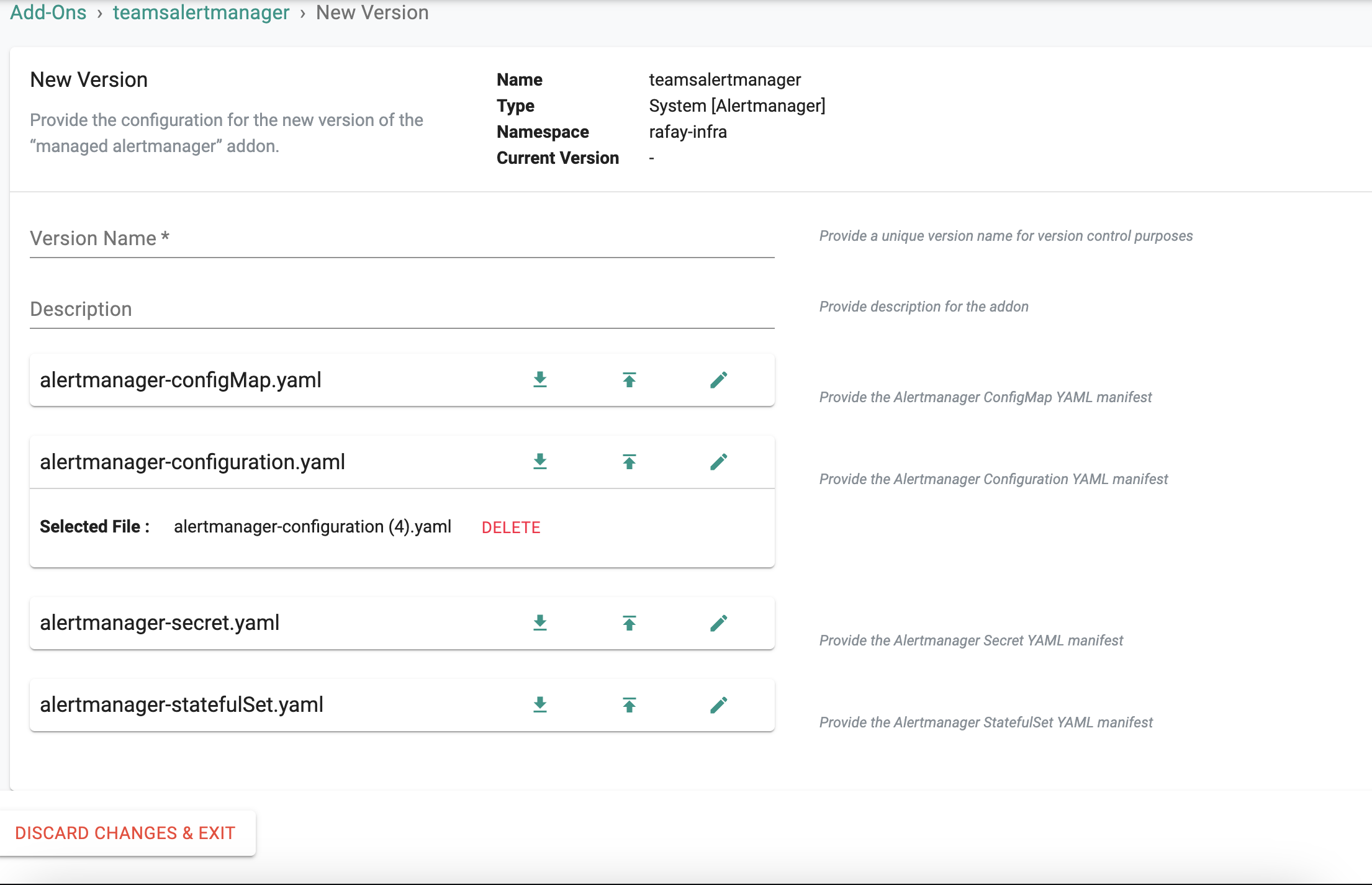The width and height of the screenshot is (1372, 885).
Task: Upload file for alertmanager-statefulSet.yaml
Action: (630, 705)
